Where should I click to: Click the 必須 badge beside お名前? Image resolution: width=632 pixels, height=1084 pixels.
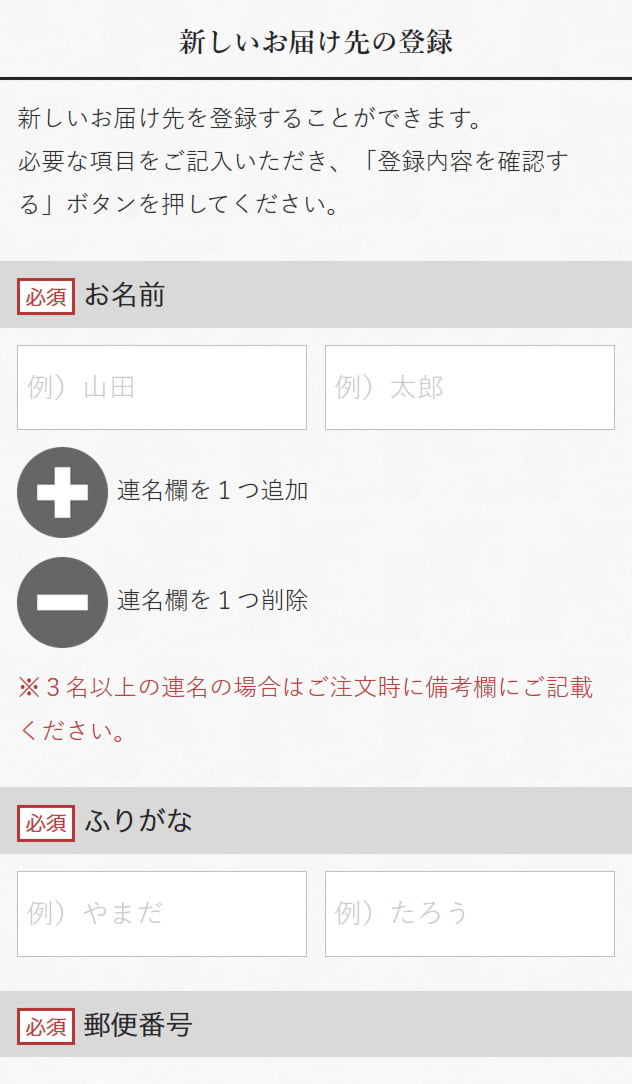(x=46, y=297)
